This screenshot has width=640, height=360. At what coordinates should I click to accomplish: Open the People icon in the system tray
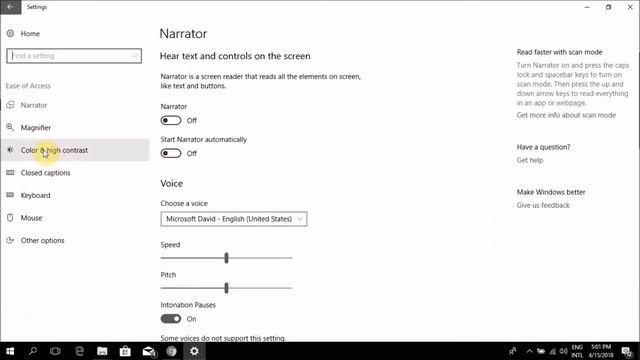pyautogui.click(x=513, y=351)
